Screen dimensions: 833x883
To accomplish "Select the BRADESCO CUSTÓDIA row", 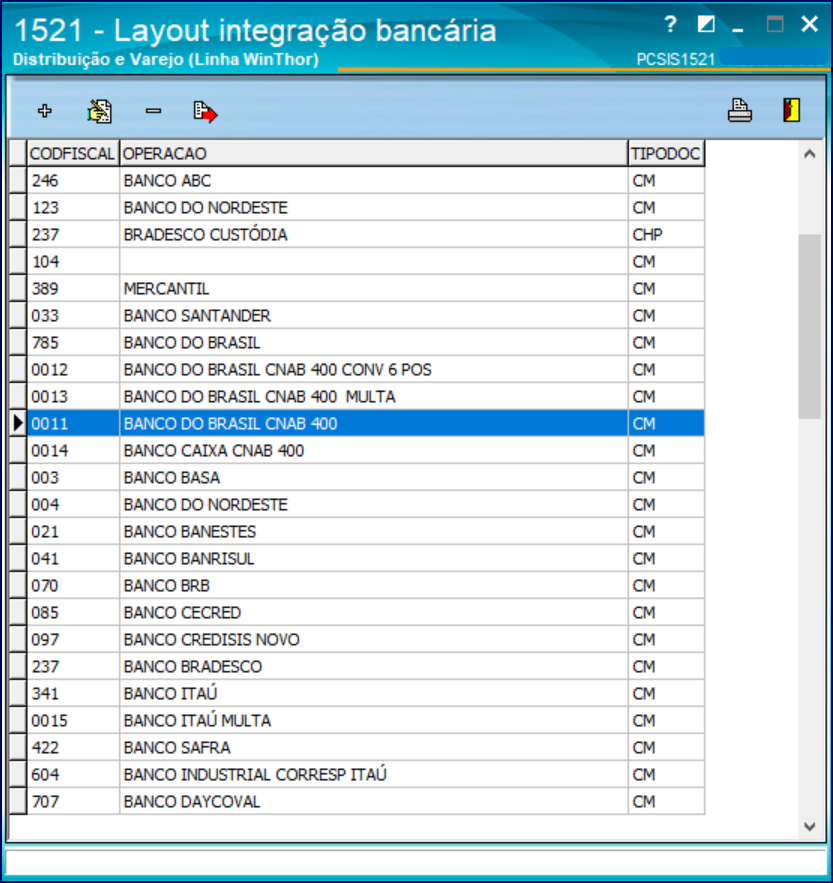I will coord(366,235).
